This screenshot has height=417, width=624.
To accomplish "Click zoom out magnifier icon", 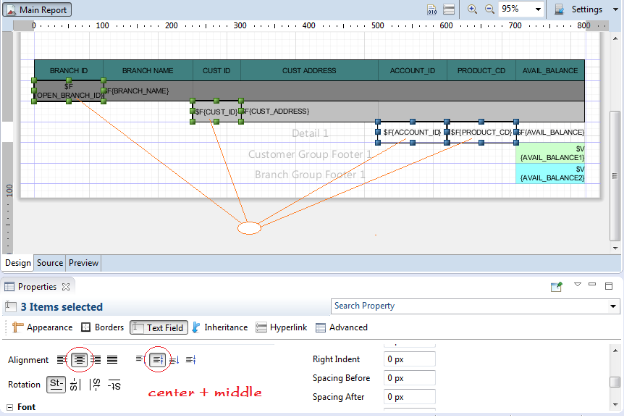I will [489, 8].
